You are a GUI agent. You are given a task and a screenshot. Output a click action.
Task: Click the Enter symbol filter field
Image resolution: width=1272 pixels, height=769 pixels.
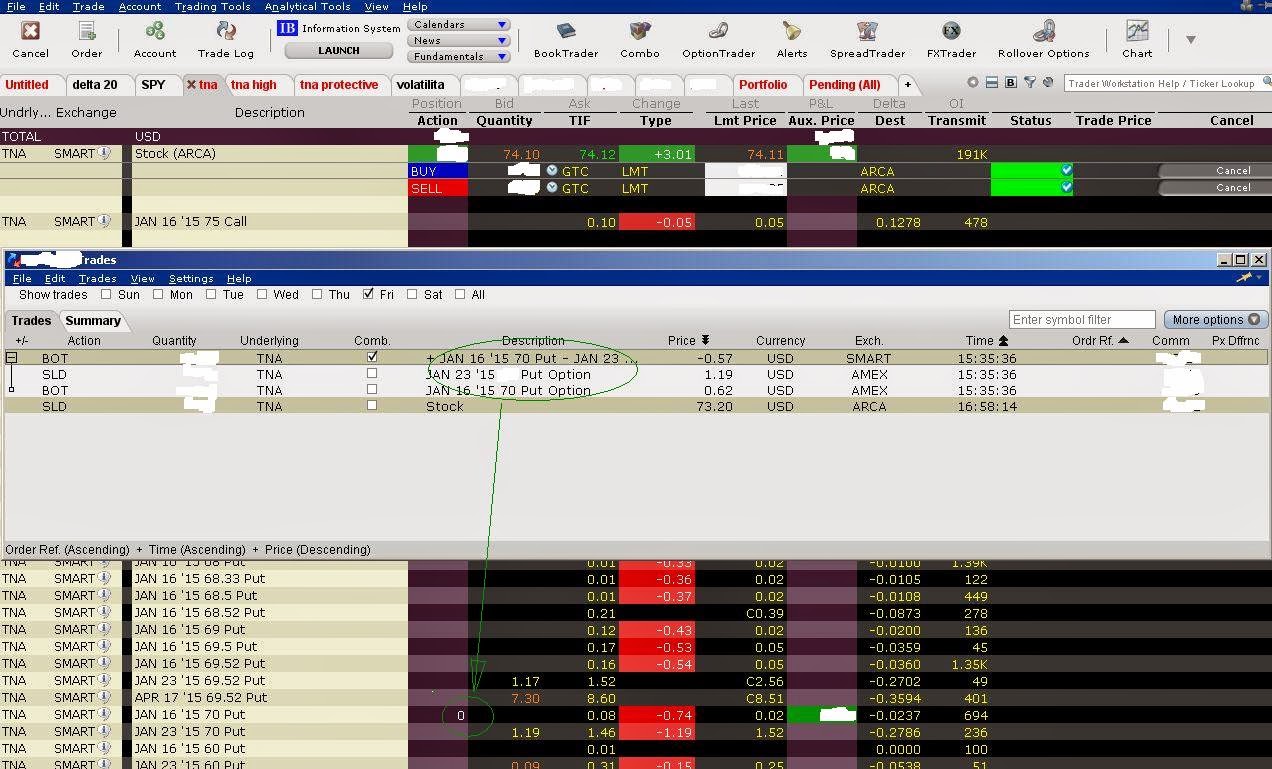(x=1082, y=320)
